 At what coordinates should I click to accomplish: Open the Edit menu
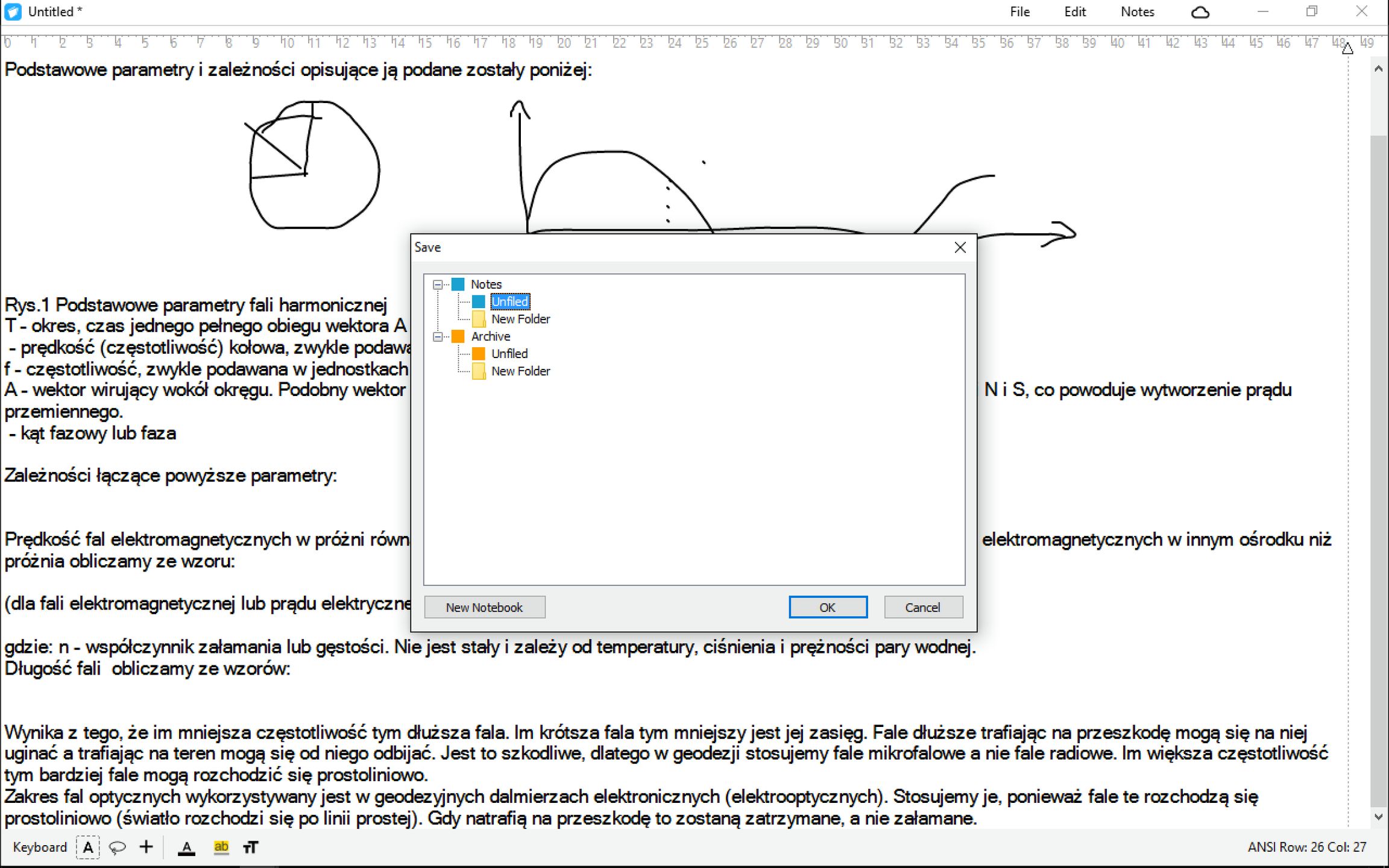pyautogui.click(x=1074, y=12)
